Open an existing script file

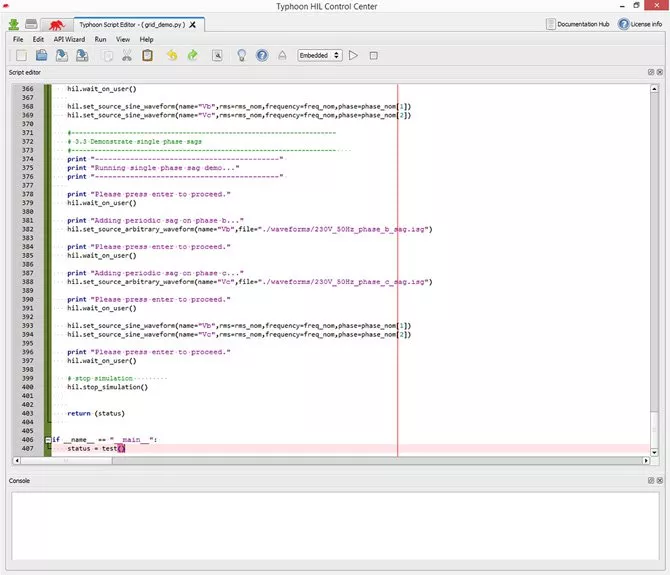coord(41,56)
